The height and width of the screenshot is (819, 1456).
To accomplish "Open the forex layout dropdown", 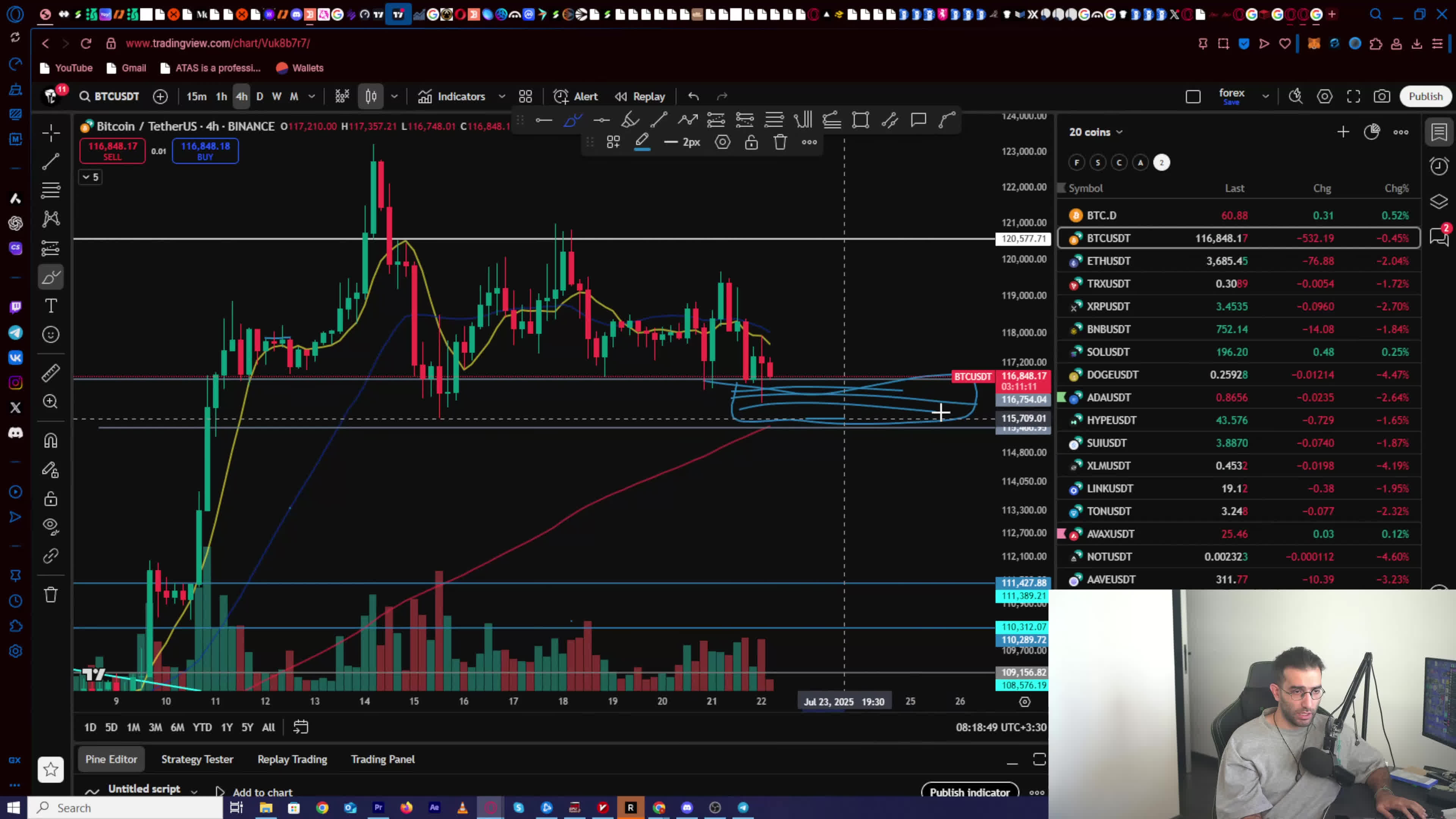I will coord(1265,97).
